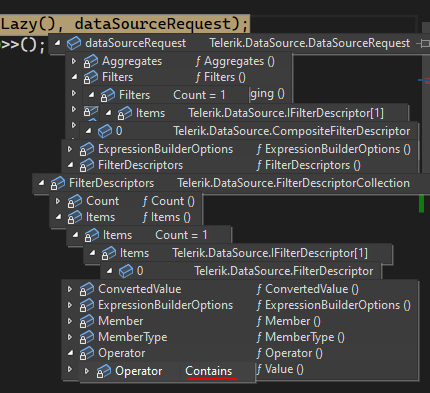Image resolution: width=430 pixels, height=393 pixels.
Task: Click the dataSourceRequest name in the datatip
Action: point(136,43)
